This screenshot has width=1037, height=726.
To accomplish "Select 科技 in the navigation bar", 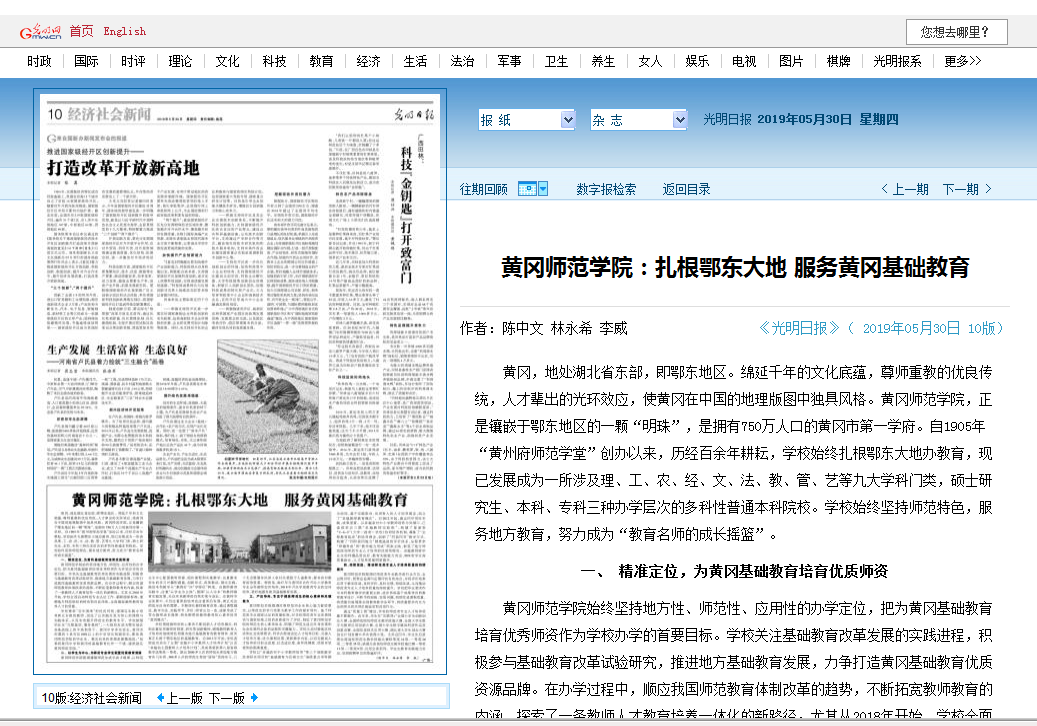I will coord(274,61).
